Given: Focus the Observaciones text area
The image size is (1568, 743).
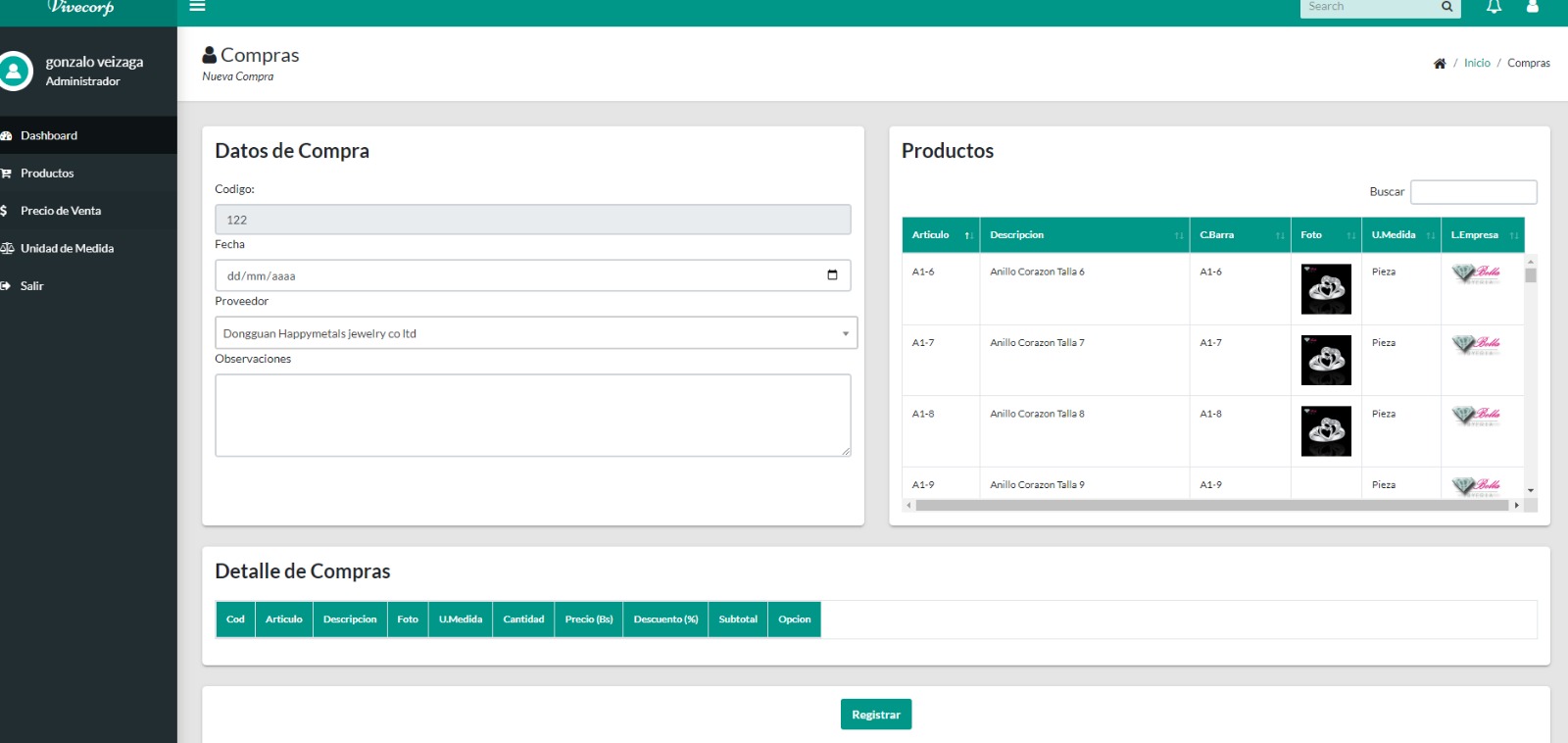Looking at the screenshot, I should [x=533, y=416].
